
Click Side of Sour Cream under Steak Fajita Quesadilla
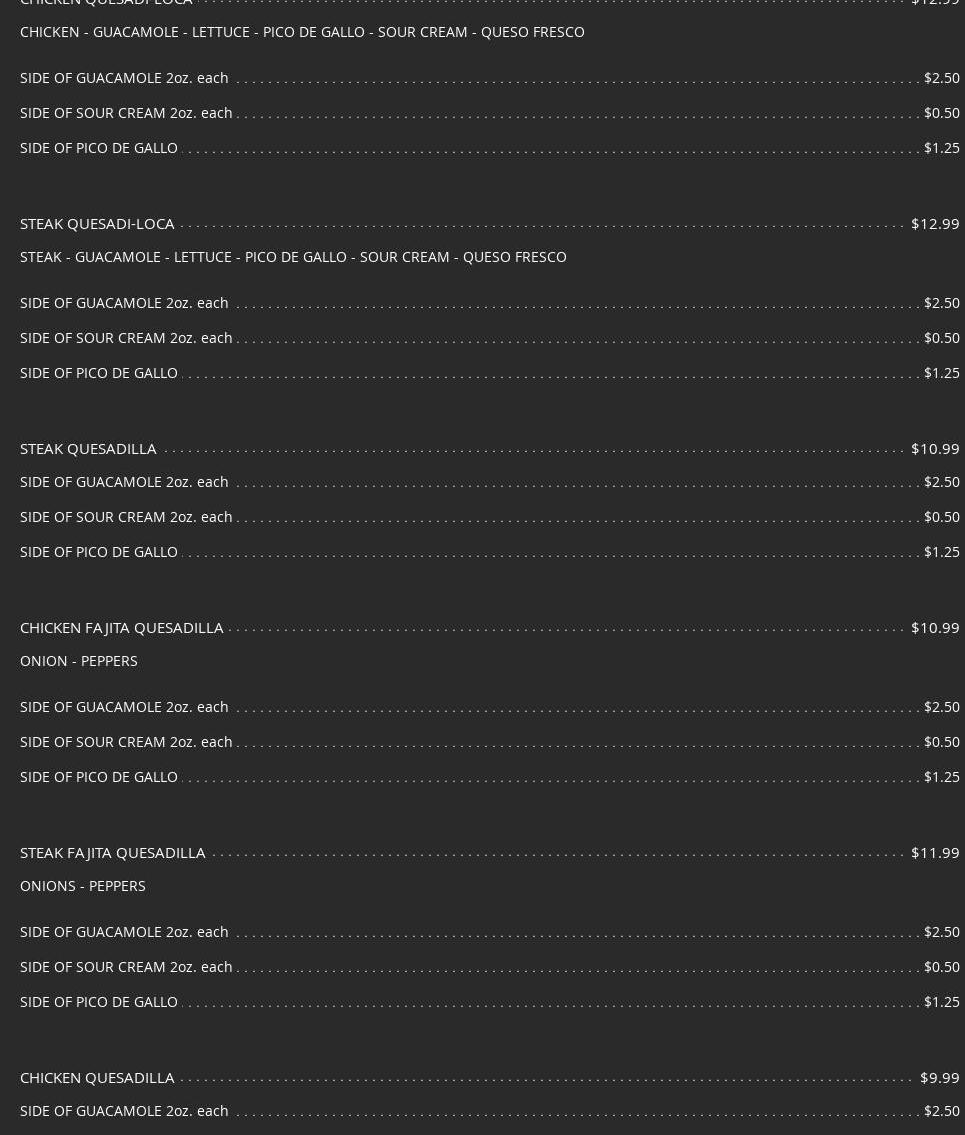[126, 967]
